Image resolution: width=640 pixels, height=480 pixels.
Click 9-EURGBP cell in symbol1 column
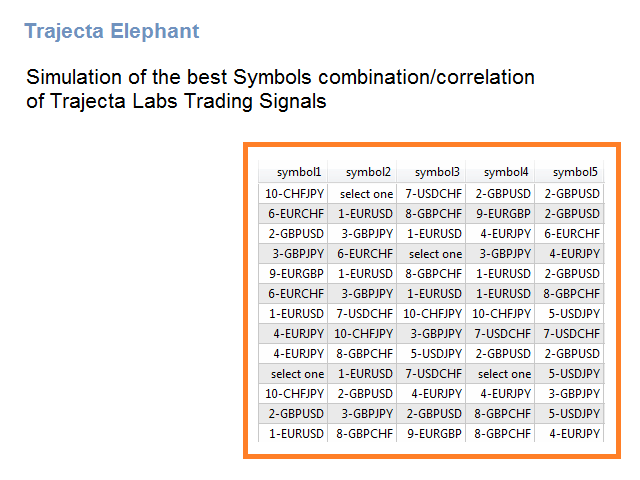pyautogui.click(x=293, y=274)
